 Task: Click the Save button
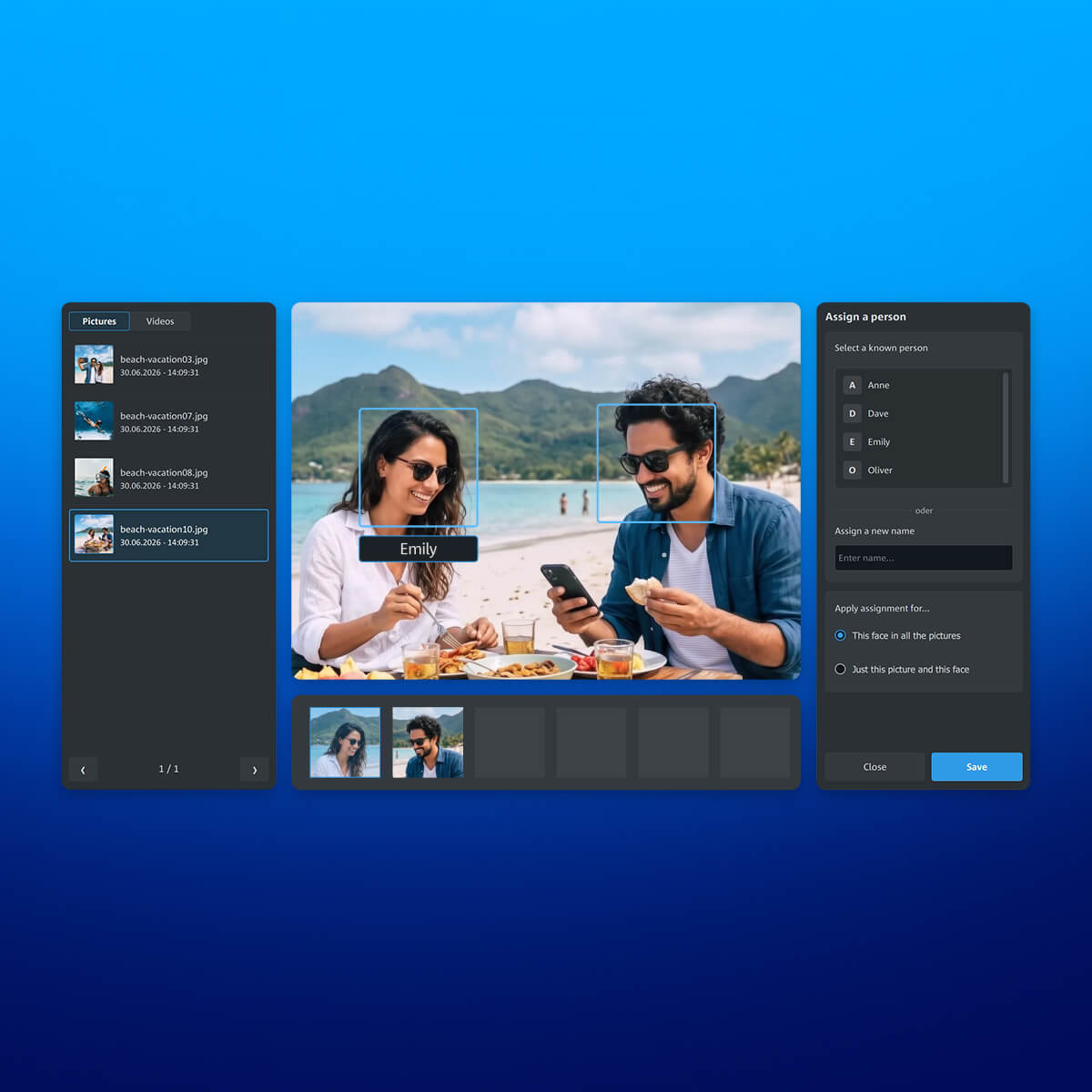(x=976, y=767)
